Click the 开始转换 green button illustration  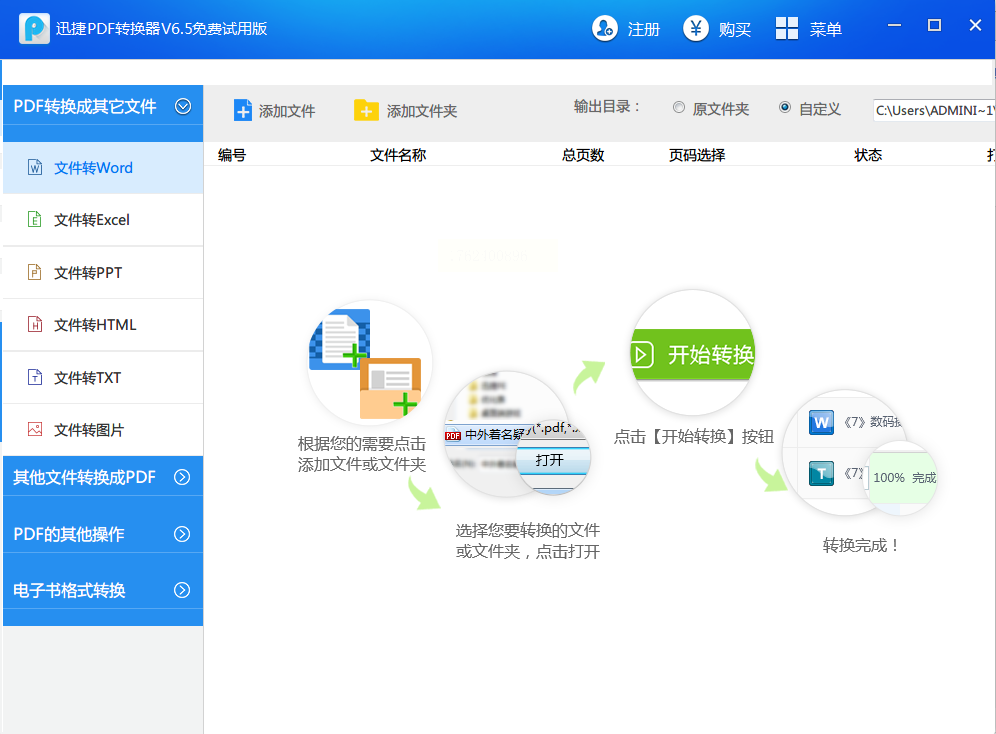693,354
